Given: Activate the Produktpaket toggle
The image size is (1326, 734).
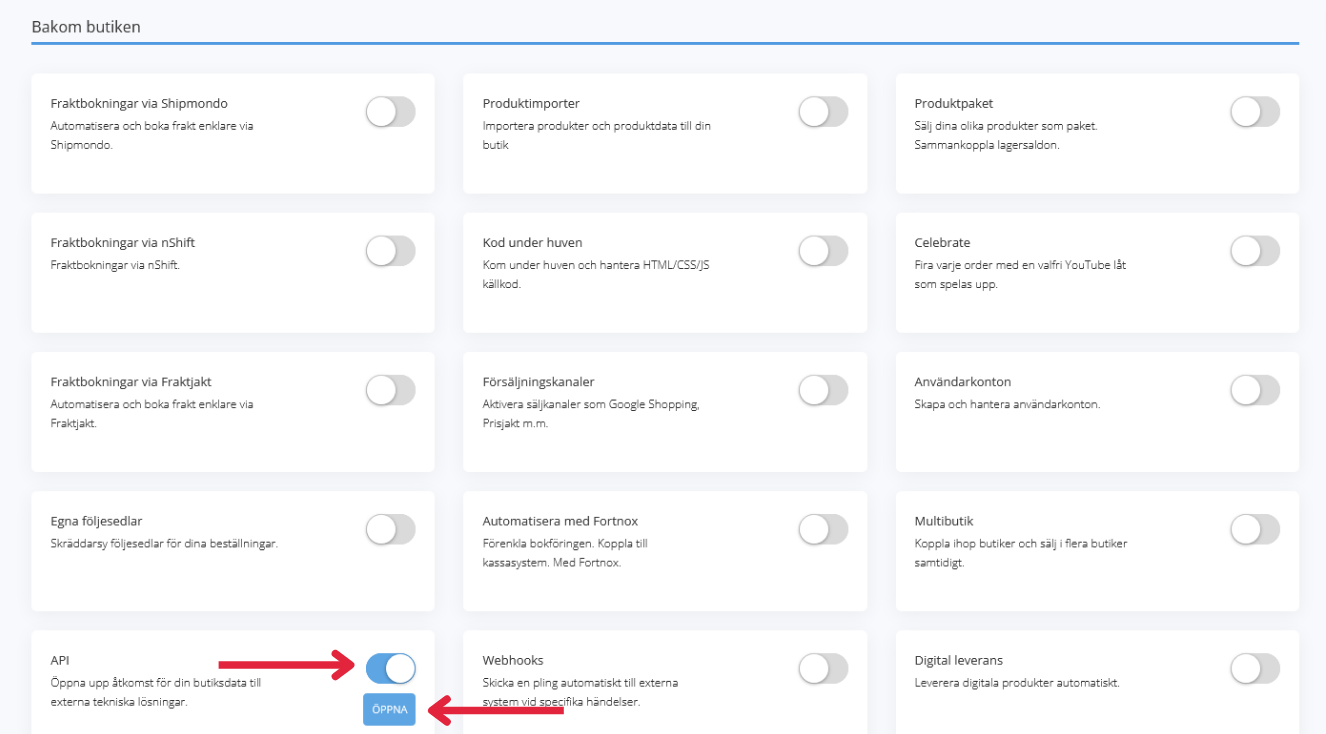Looking at the screenshot, I should coord(1254,112).
